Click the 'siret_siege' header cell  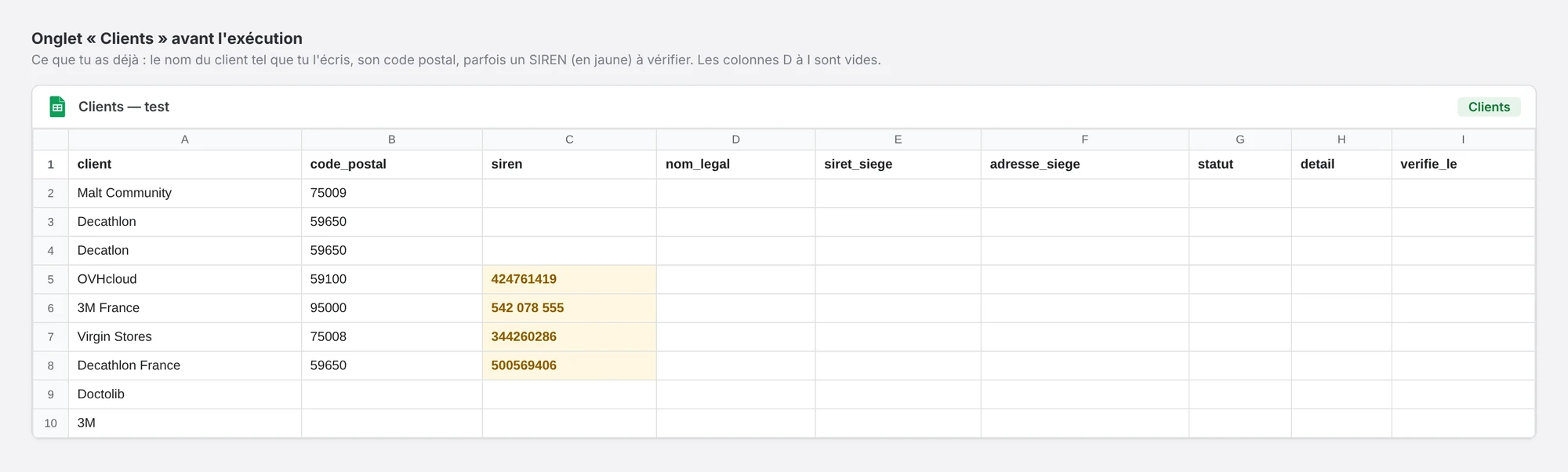pyautogui.click(x=898, y=165)
